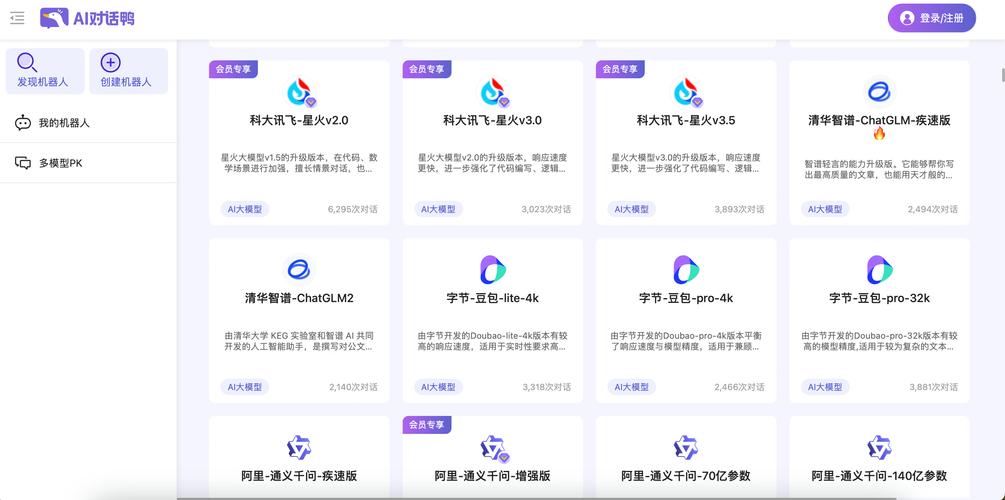Click the 科大讯飞-星火v3.5 logo icon
Viewport: 1005px width, 500px height.
(686, 92)
